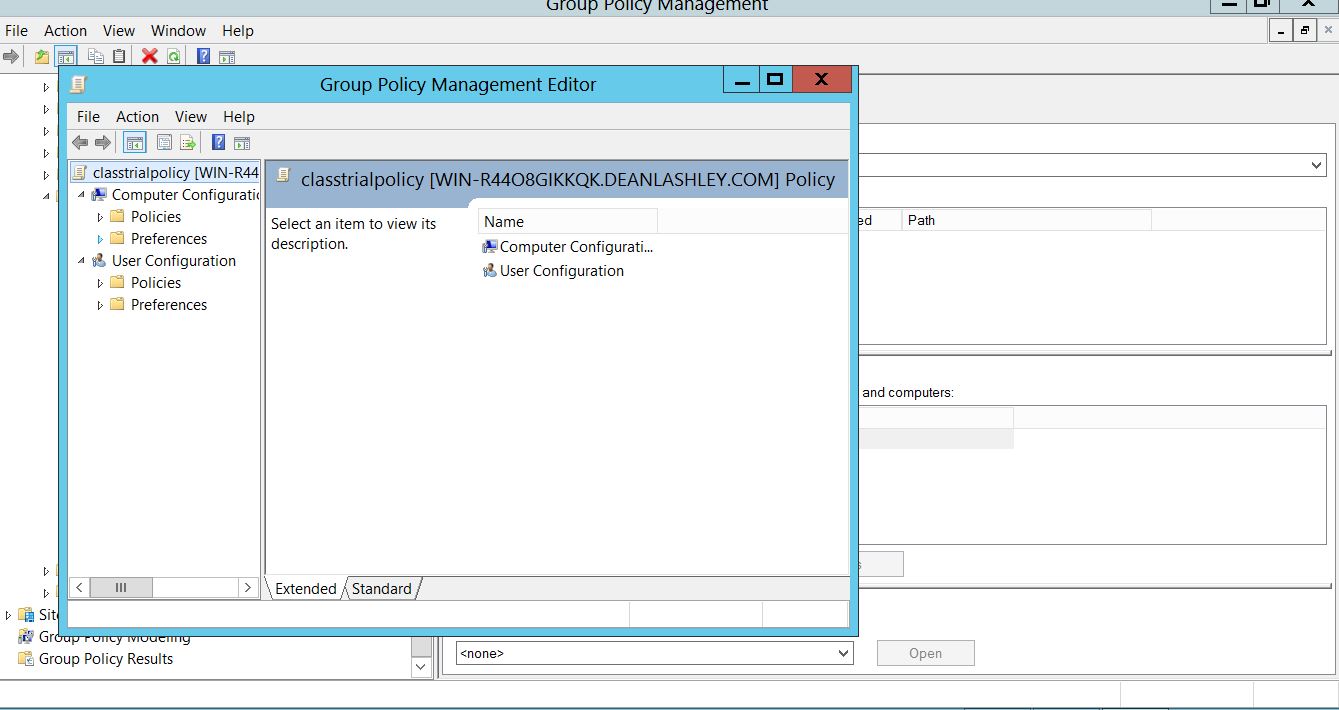Expand Policies under Computer Configuration

click(x=100, y=217)
